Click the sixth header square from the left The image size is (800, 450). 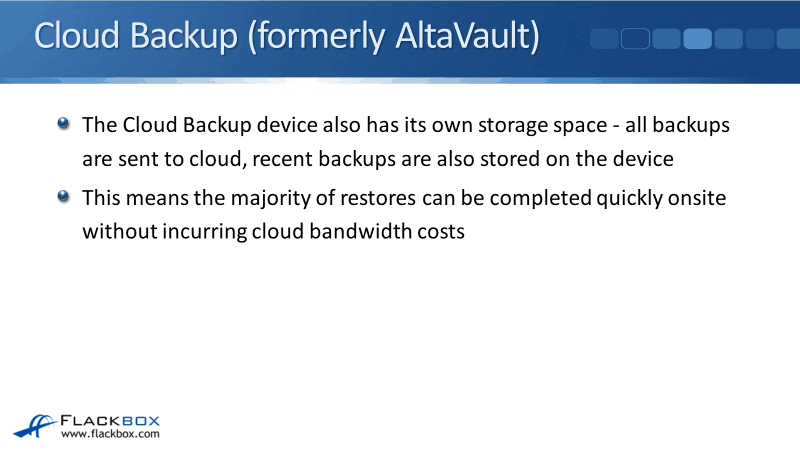[760, 39]
